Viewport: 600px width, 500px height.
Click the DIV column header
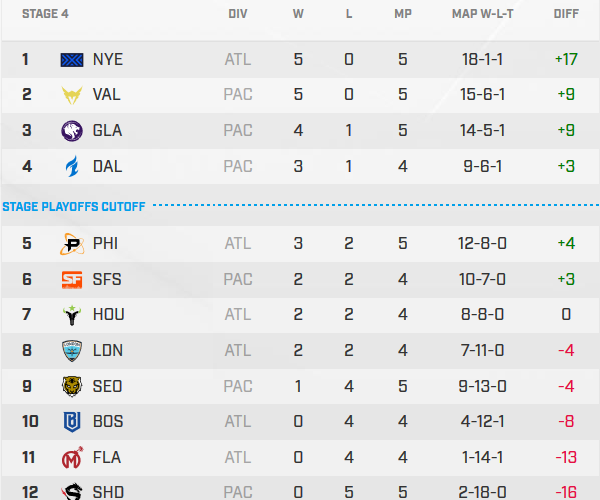pos(238,14)
